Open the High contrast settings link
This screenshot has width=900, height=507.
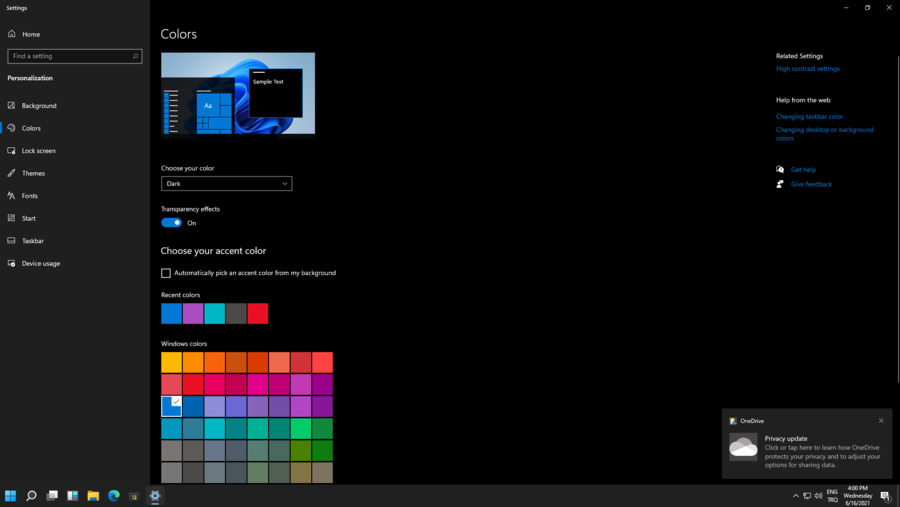[x=807, y=69]
